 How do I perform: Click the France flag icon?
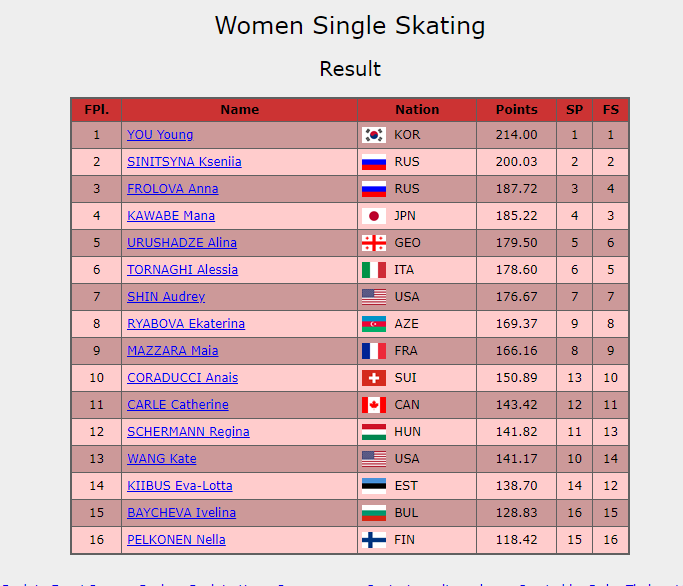click(x=374, y=351)
